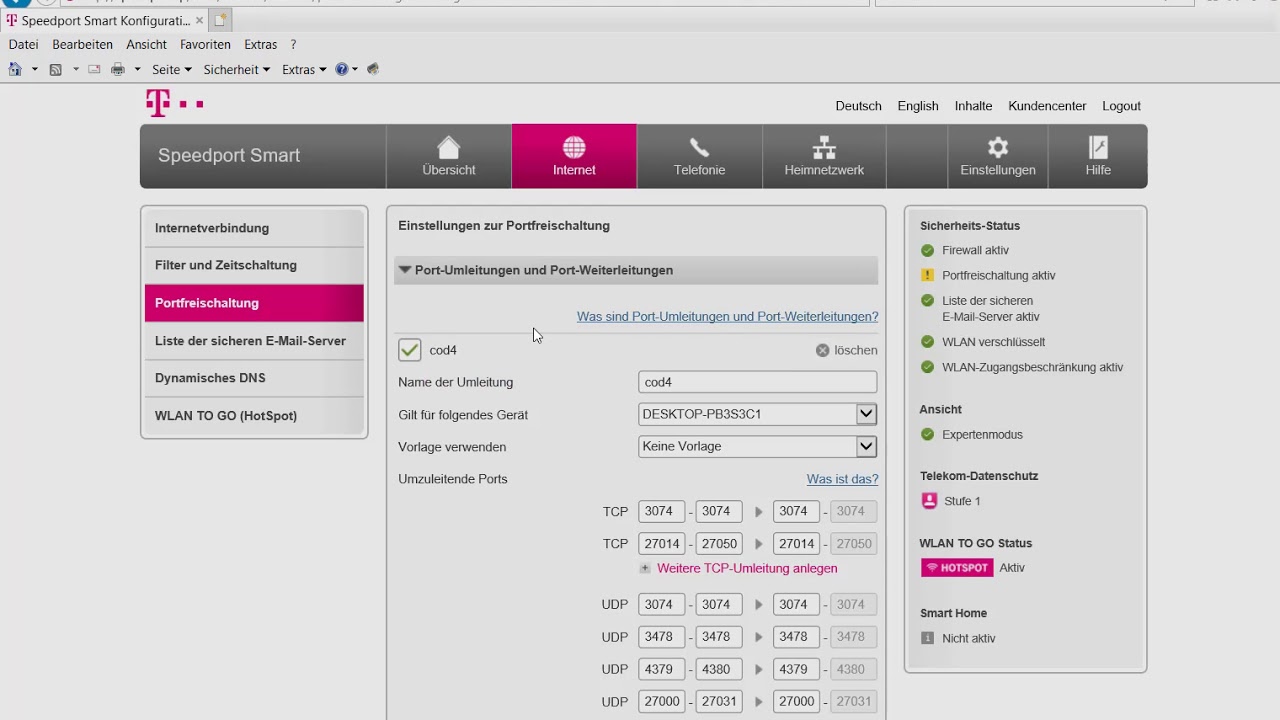The height and width of the screenshot is (720, 1280).
Task: Open the Favoriten menu
Action: tap(205, 44)
